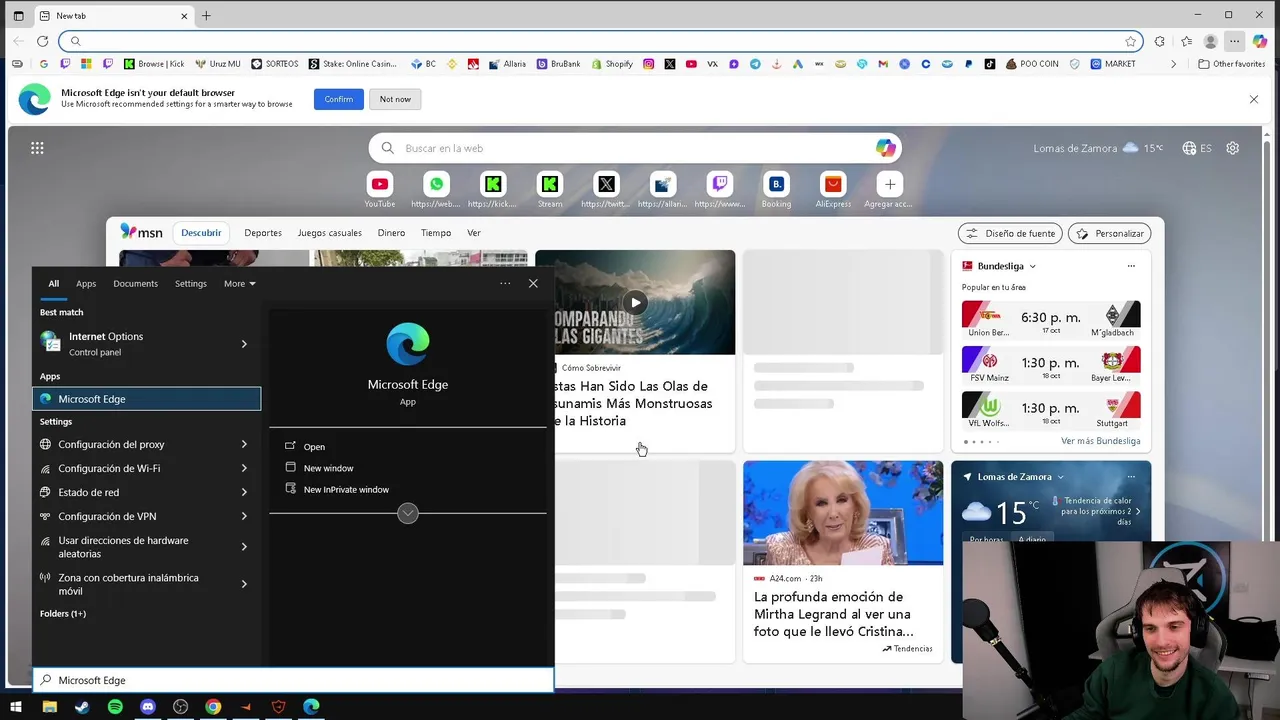Open Discord from the taskbar

tap(148, 707)
